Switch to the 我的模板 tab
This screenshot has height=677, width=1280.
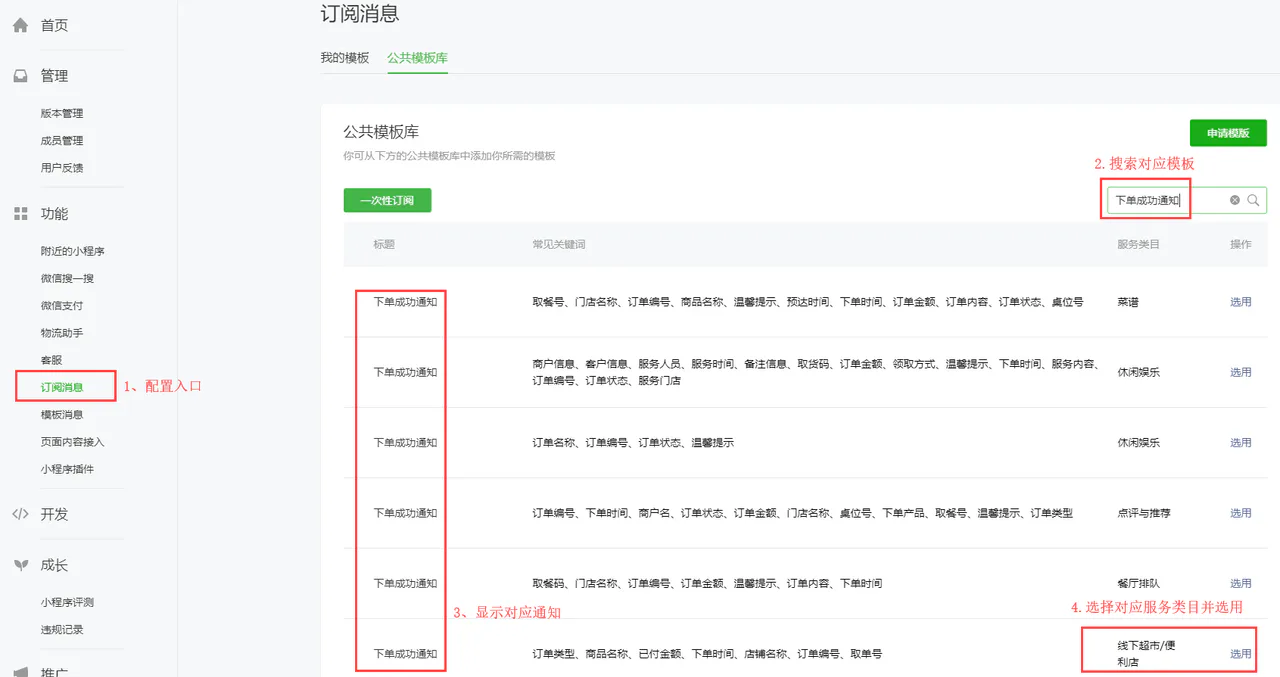pyautogui.click(x=345, y=58)
